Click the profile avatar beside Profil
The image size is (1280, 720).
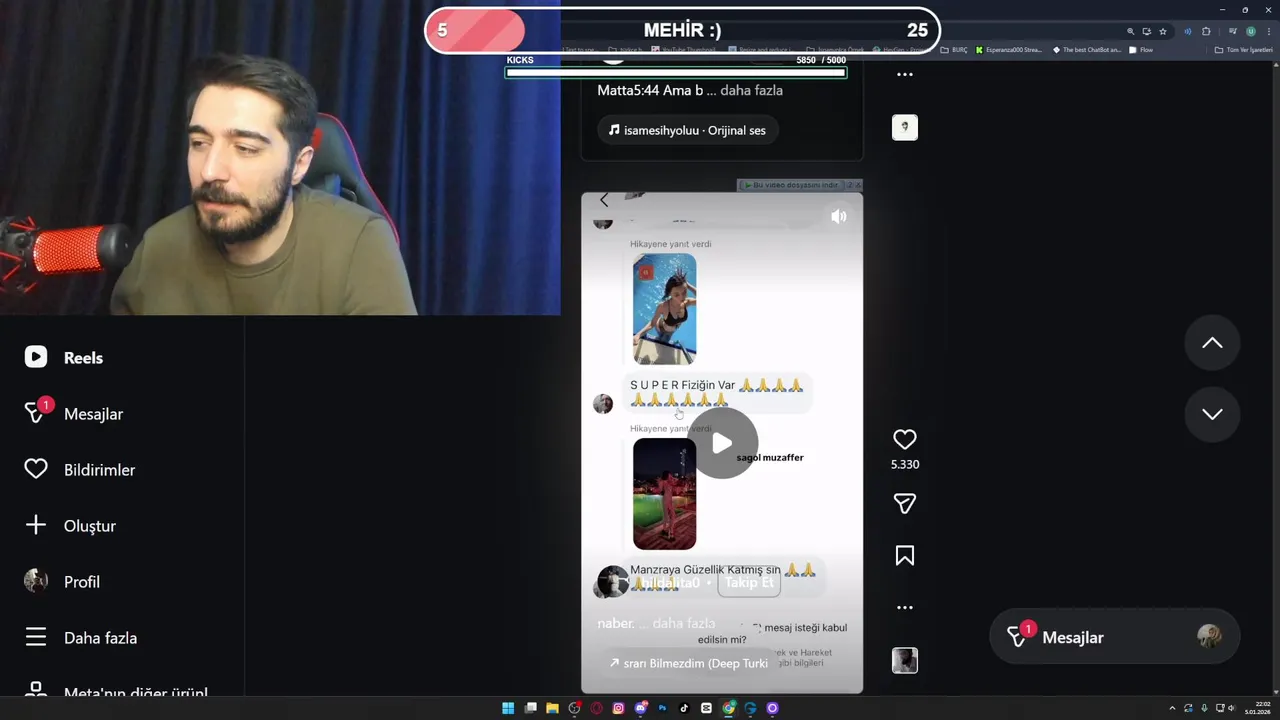[x=36, y=581]
